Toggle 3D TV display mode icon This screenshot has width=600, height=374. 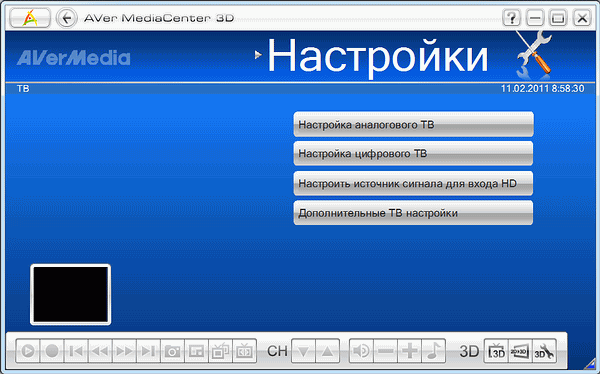coord(496,351)
